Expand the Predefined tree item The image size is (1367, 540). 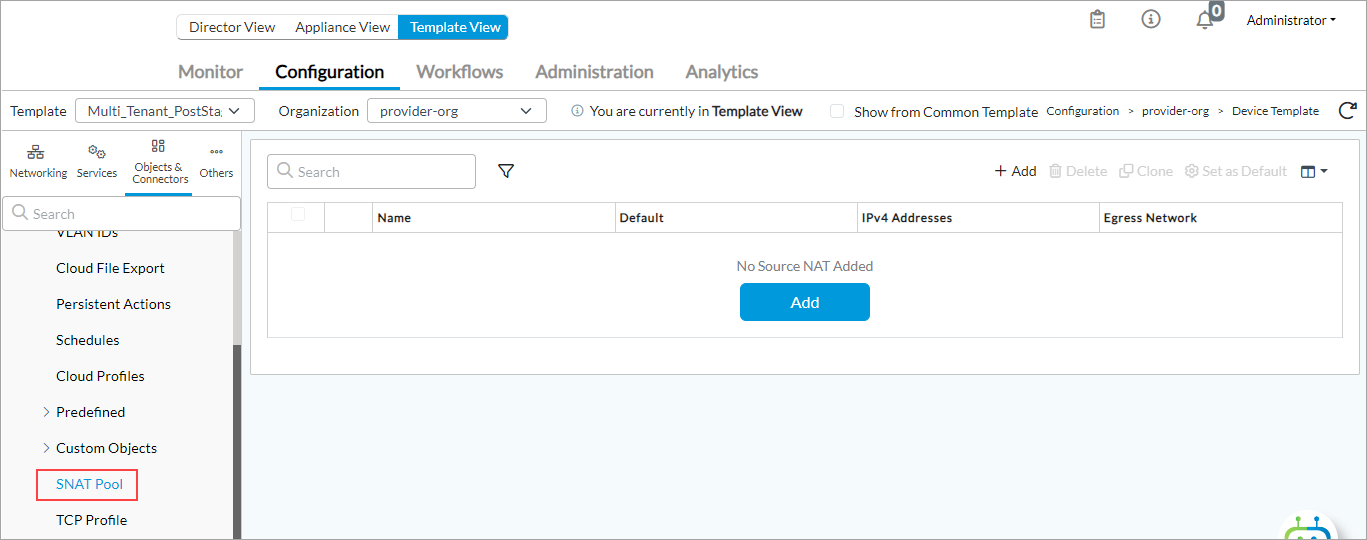(46, 412)
